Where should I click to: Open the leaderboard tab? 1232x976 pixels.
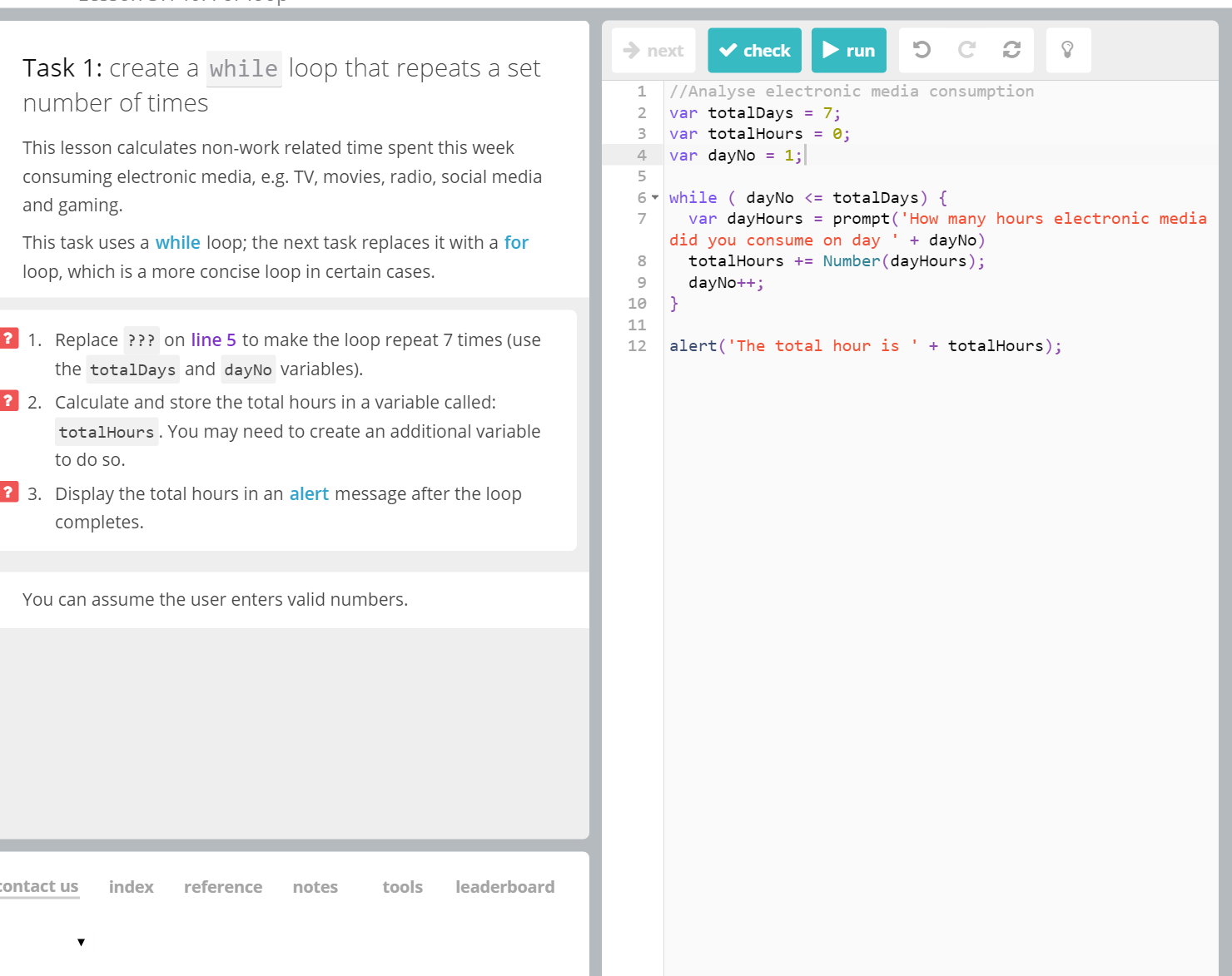504,887
